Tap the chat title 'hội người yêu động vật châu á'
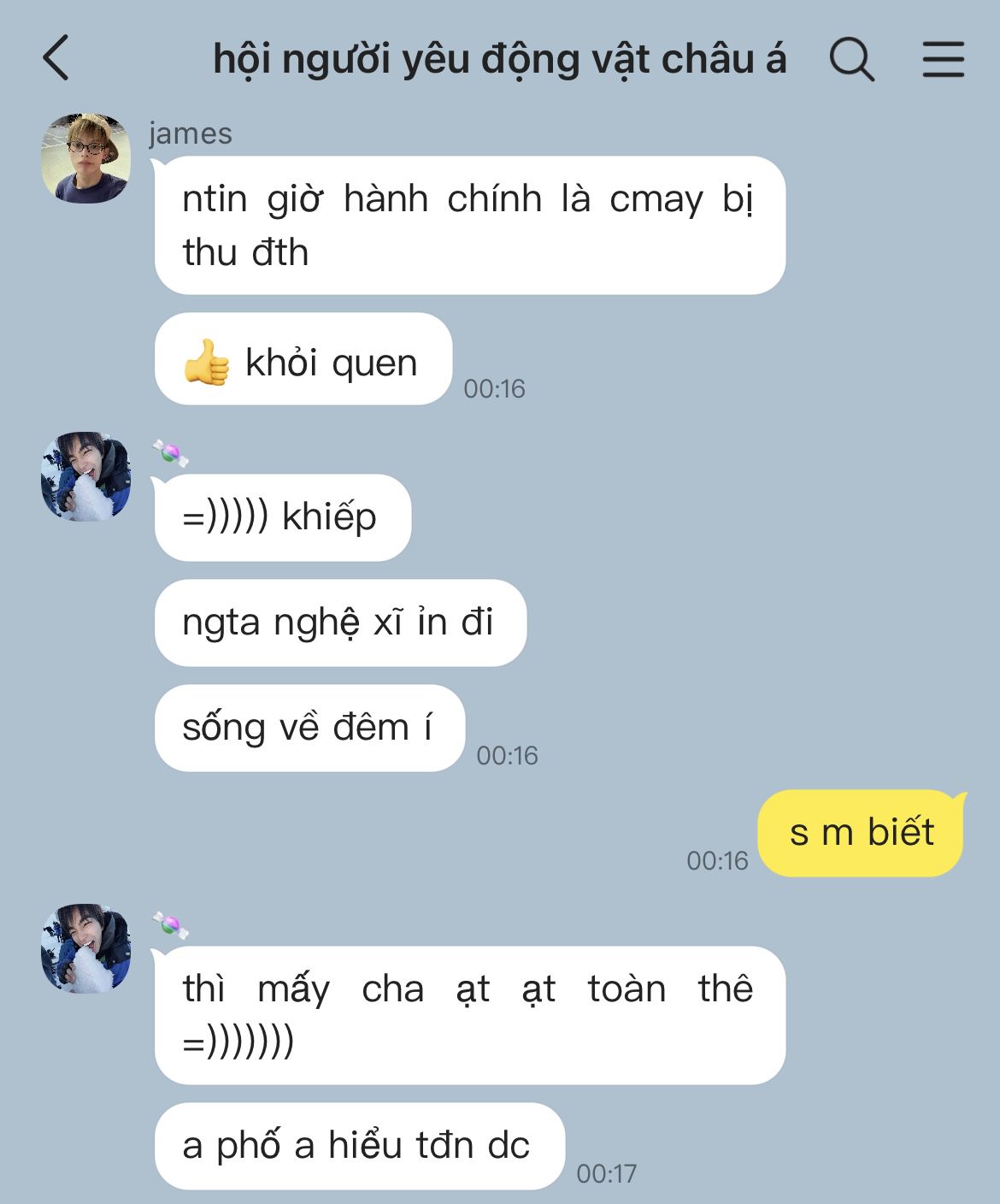This screenshot has height=1204, width=1000. pos(499,60)
